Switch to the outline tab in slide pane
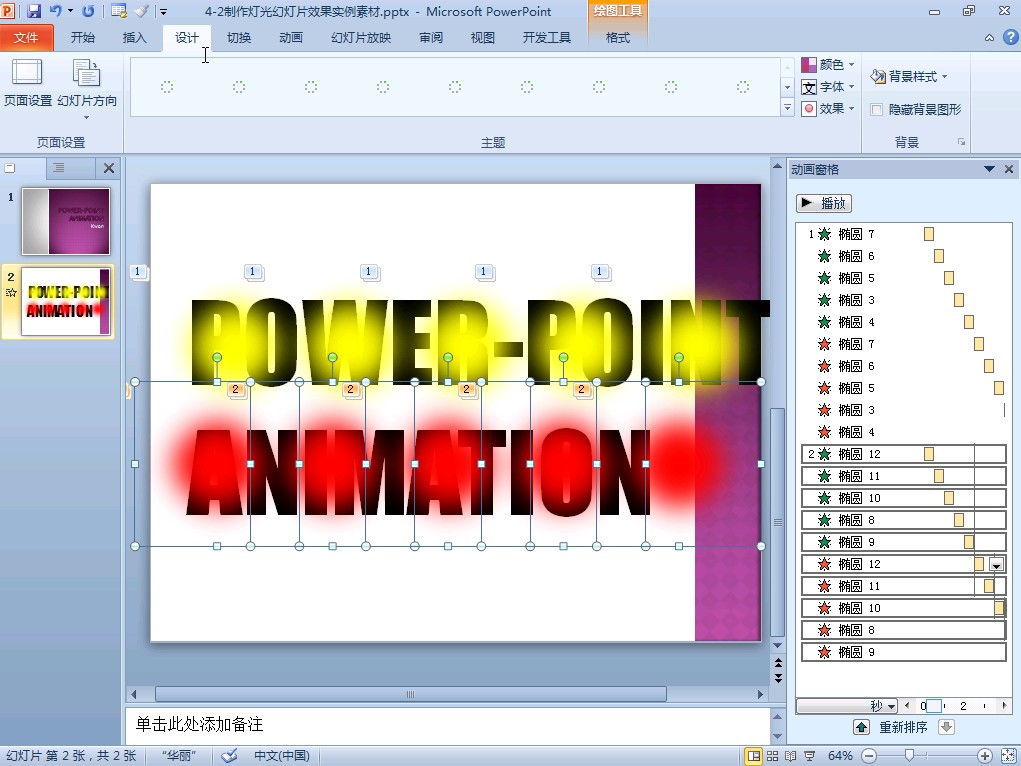The height and width of the screenshot is (766, 1021). (x=59, y=168)
